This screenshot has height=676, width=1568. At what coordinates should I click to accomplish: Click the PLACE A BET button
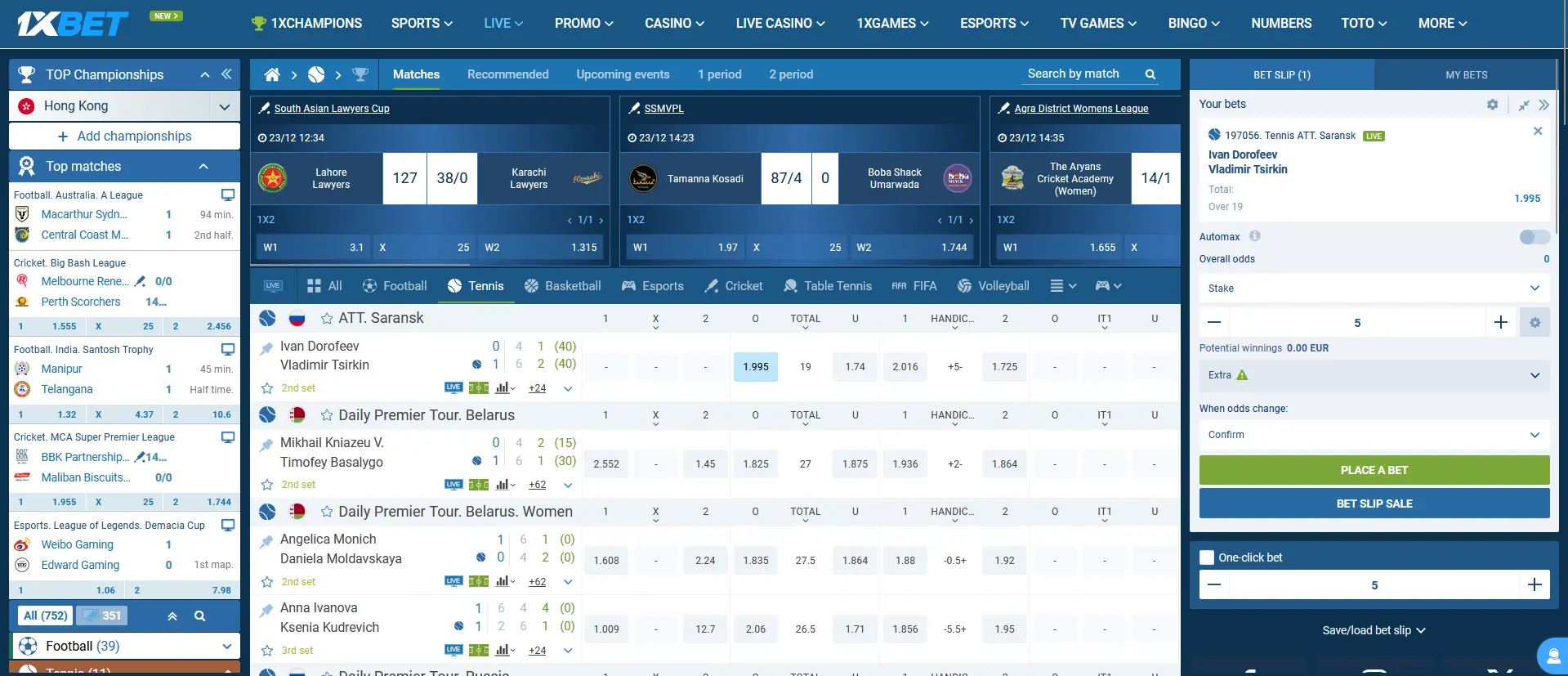click(1374, 470)
